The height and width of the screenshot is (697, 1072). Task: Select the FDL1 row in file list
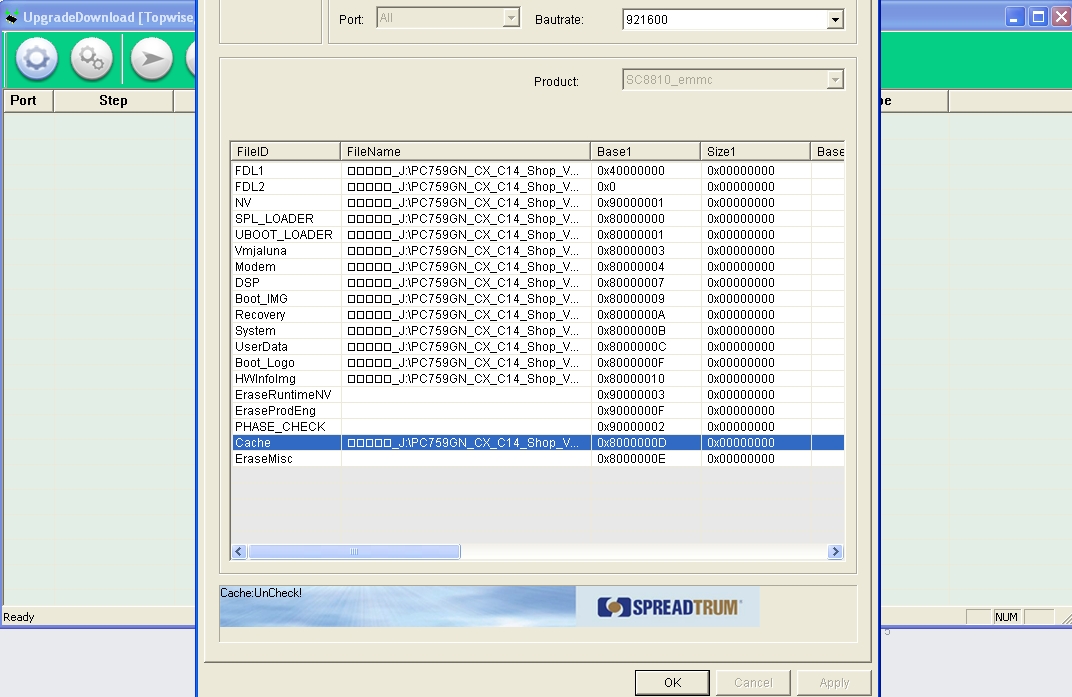[249, 171]
